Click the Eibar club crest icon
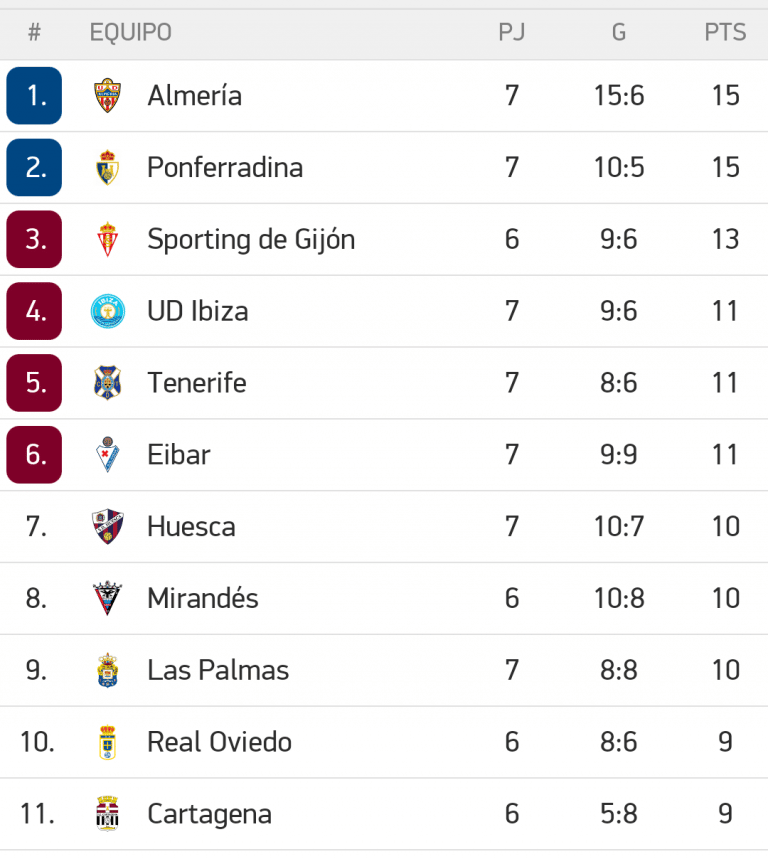Viewport: 768px width, 859px height. coord(107,455)
